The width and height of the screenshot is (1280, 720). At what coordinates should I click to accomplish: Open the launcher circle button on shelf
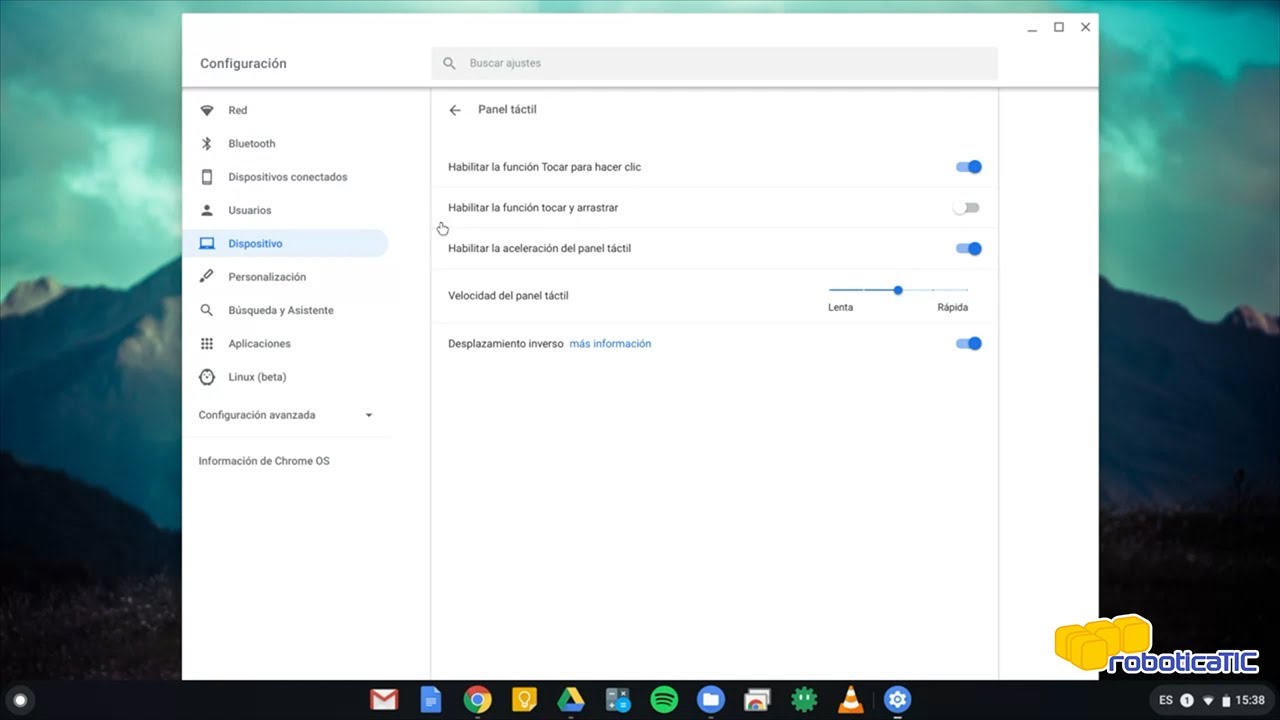(x=20, y=700)
